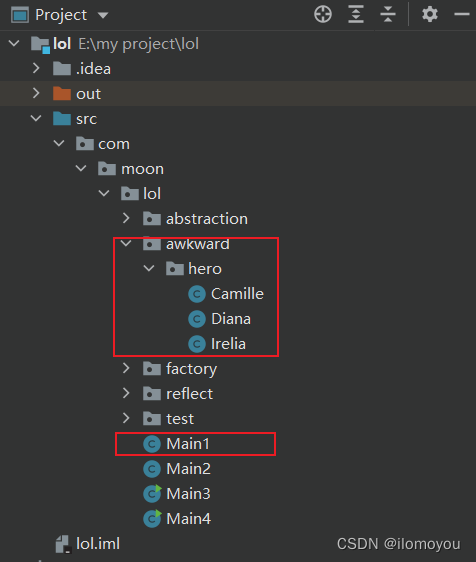Viewport: 476px width, 562px height.
Task: Click the Collapse All toolbar icon
Action: point(388,15)
